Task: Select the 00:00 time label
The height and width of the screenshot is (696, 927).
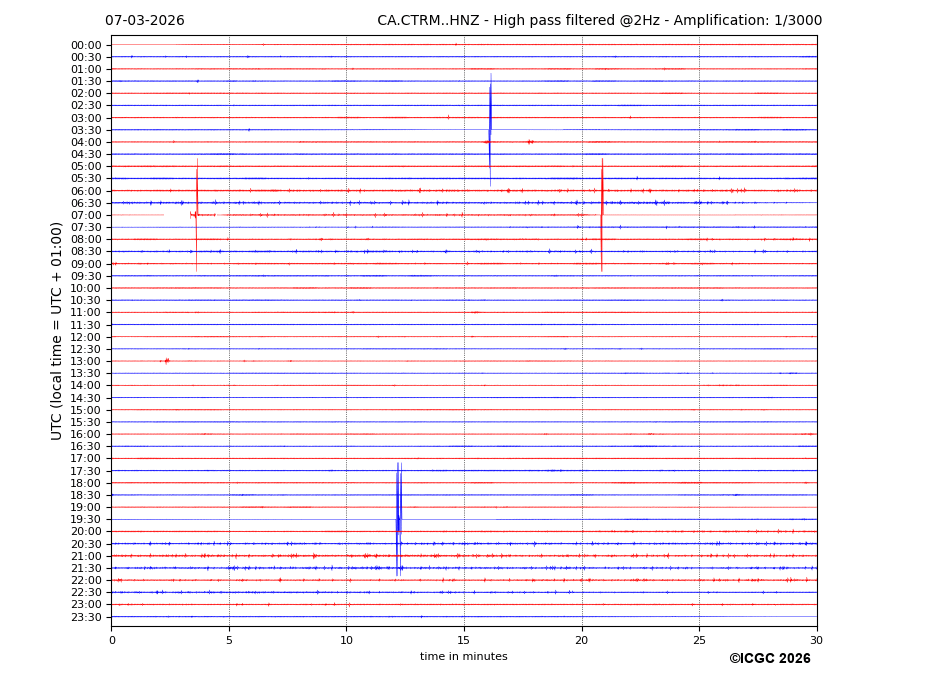Action: [86, 45]
